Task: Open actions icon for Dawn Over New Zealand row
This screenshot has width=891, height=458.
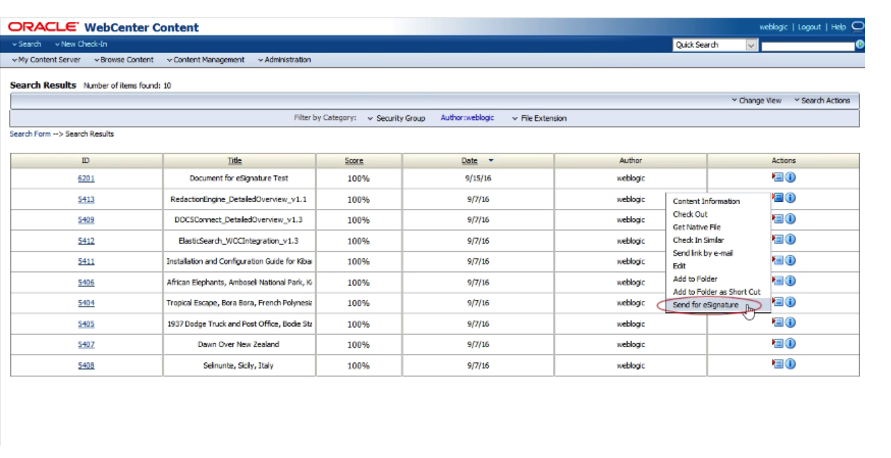Action: [777, 343]
